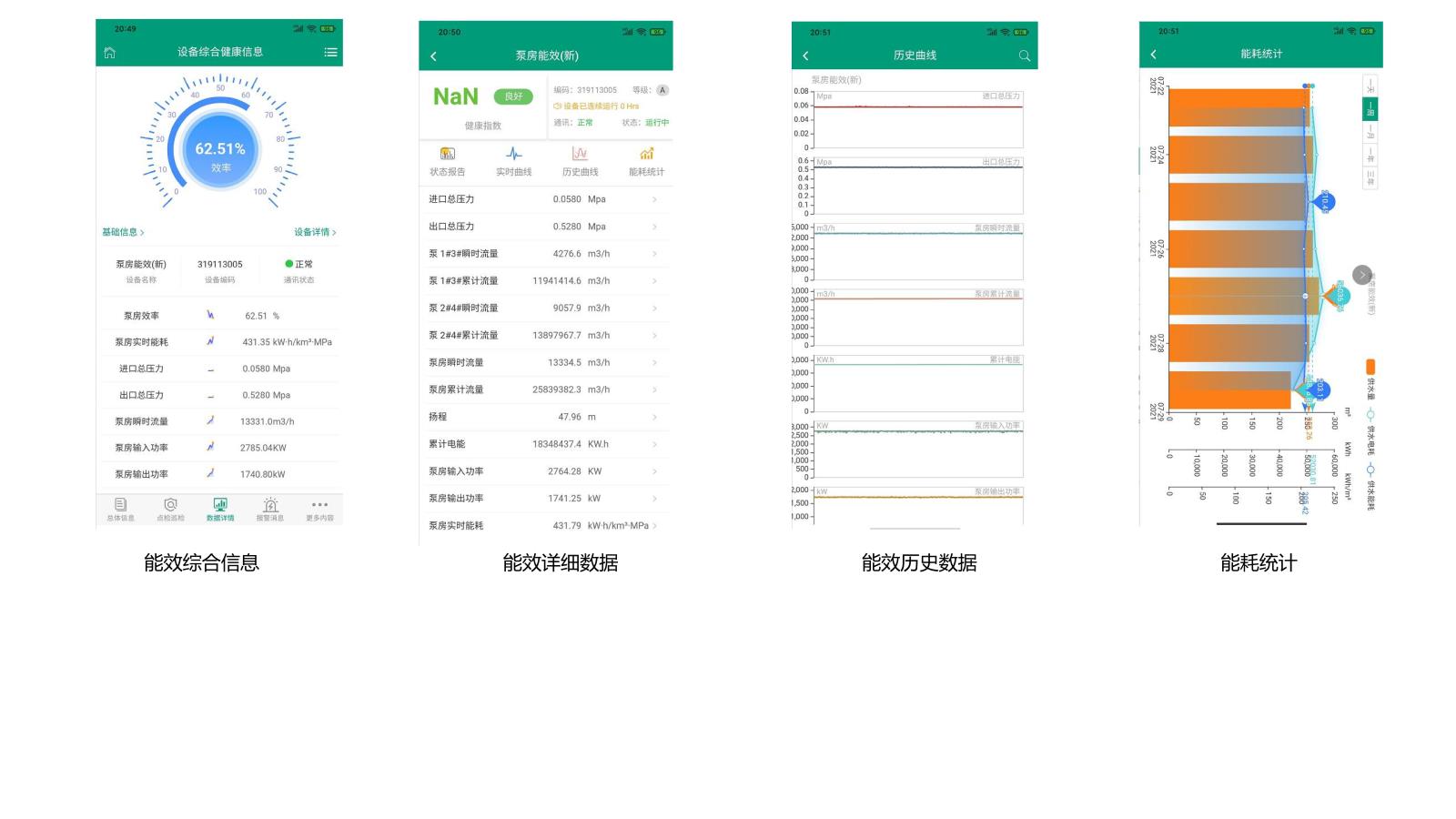1456x819 pixels.
Task: Tap the circular next arrow on the energy chart
Action: (x=1361, y=275)
